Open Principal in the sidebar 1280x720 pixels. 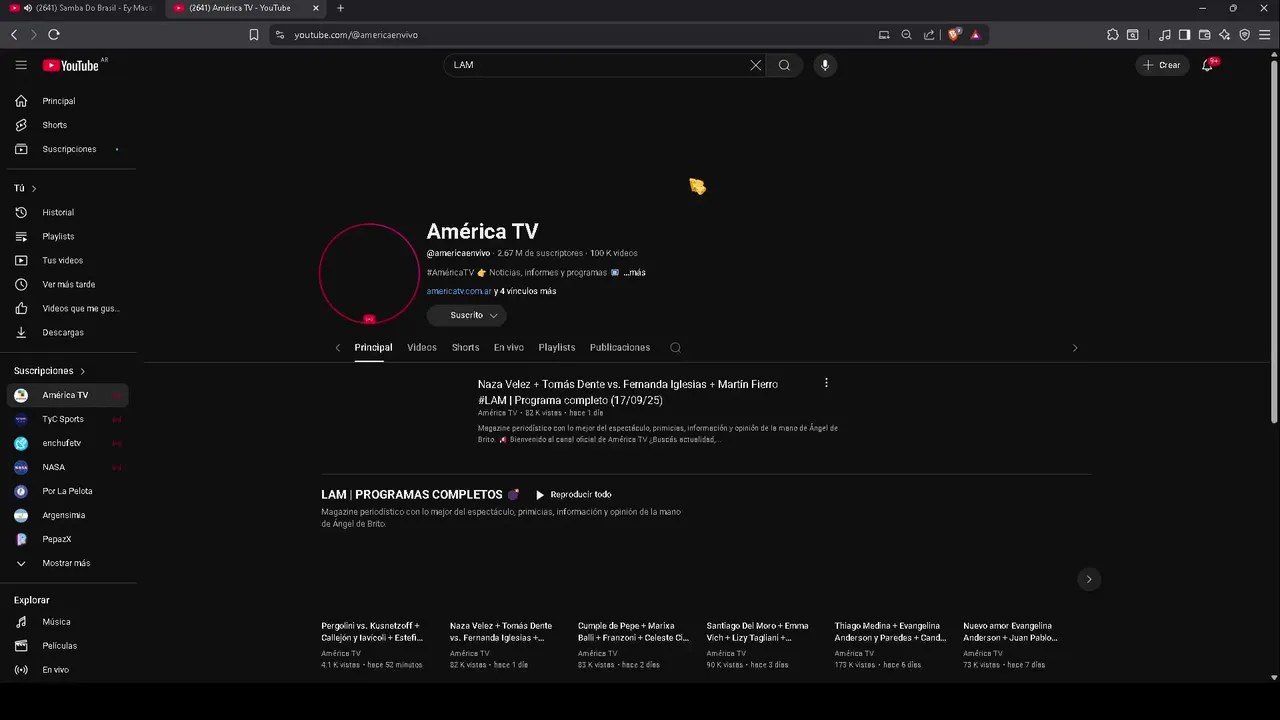(x=68, y=101)
